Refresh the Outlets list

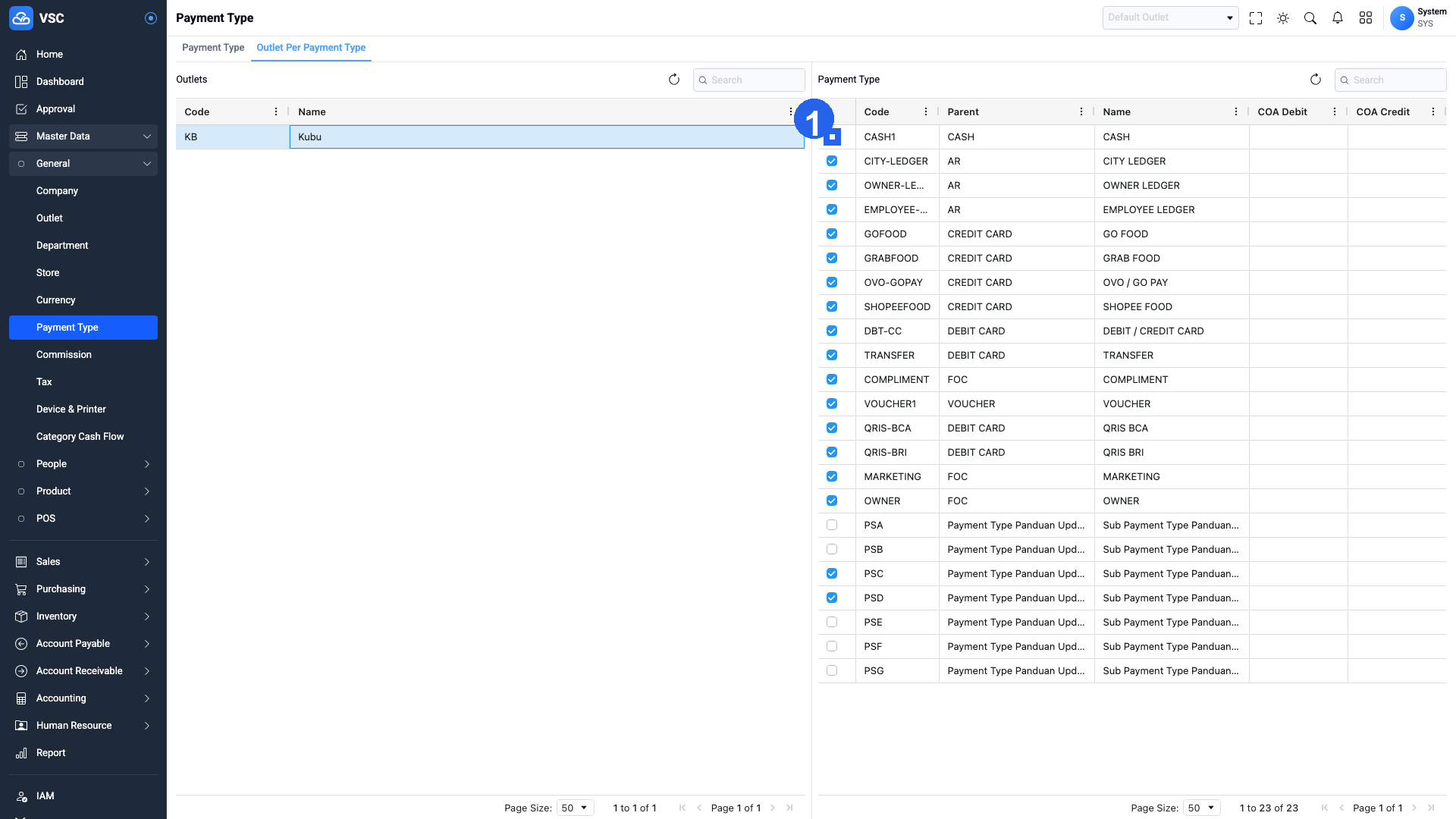(674, 80)
